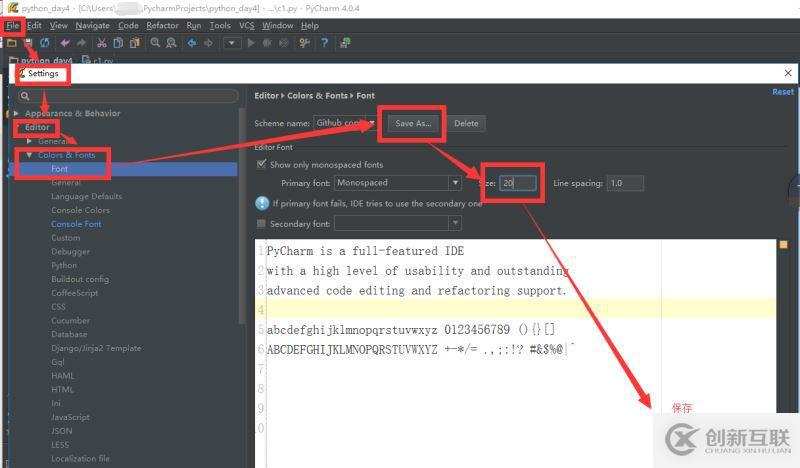Select Console Colors settings item
The image size is (800, 468).
pos(80,210)
